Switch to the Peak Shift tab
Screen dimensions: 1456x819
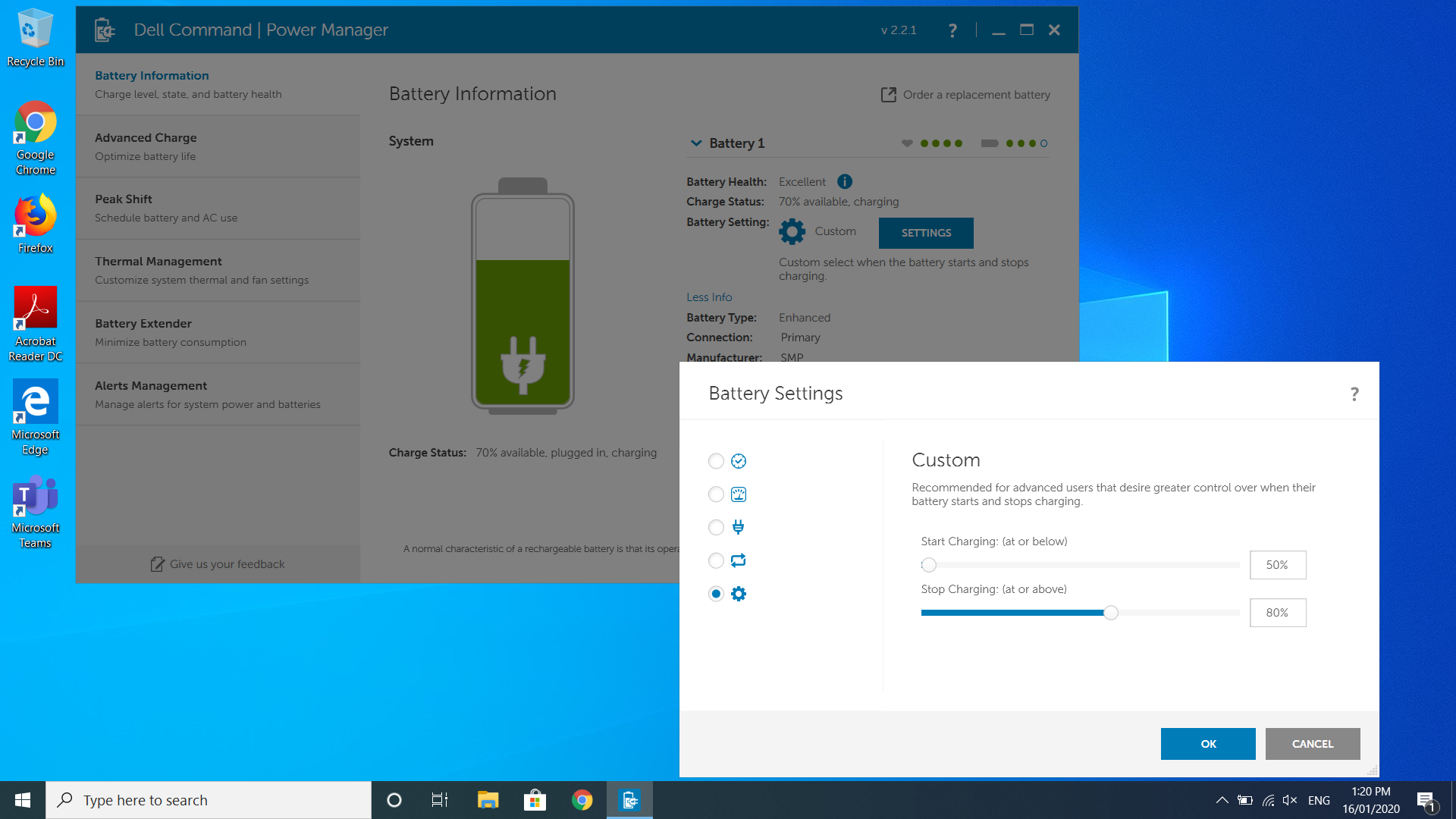tap(218, 209)
